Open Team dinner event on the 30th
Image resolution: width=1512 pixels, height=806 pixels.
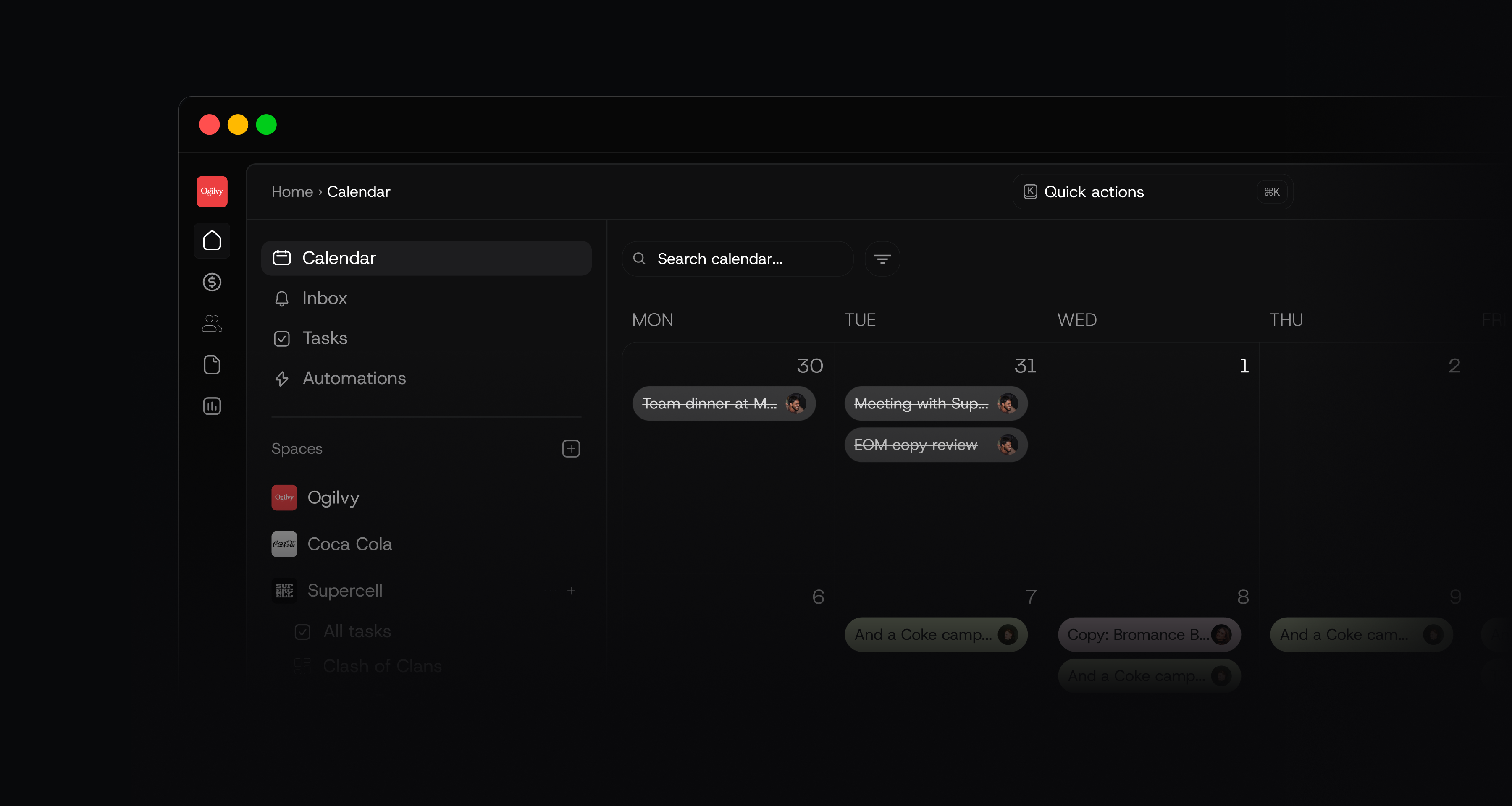point(724,403)
